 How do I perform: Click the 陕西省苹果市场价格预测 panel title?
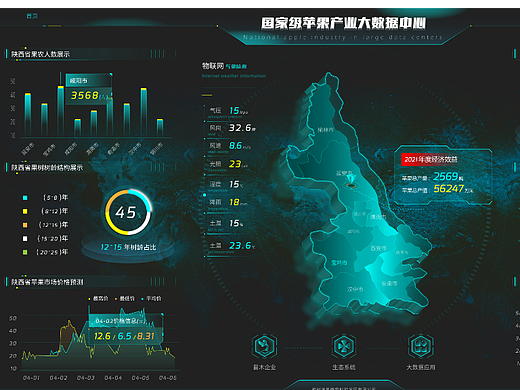(47, 282)
